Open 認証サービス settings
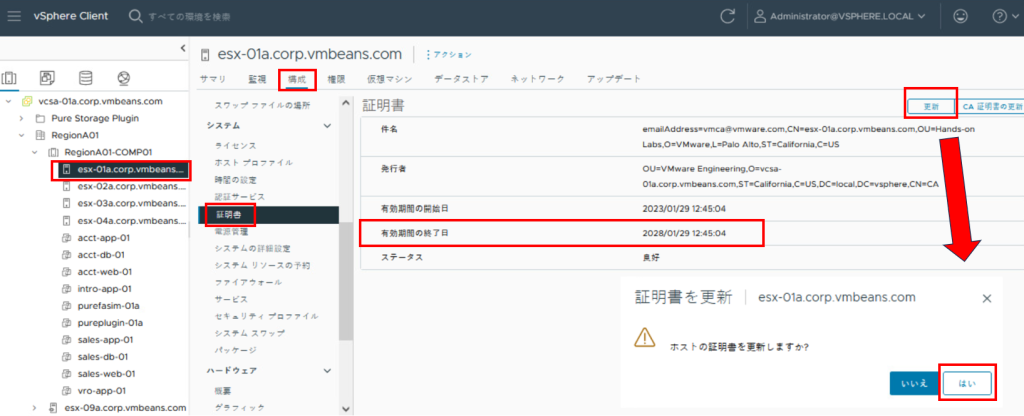 240,197
